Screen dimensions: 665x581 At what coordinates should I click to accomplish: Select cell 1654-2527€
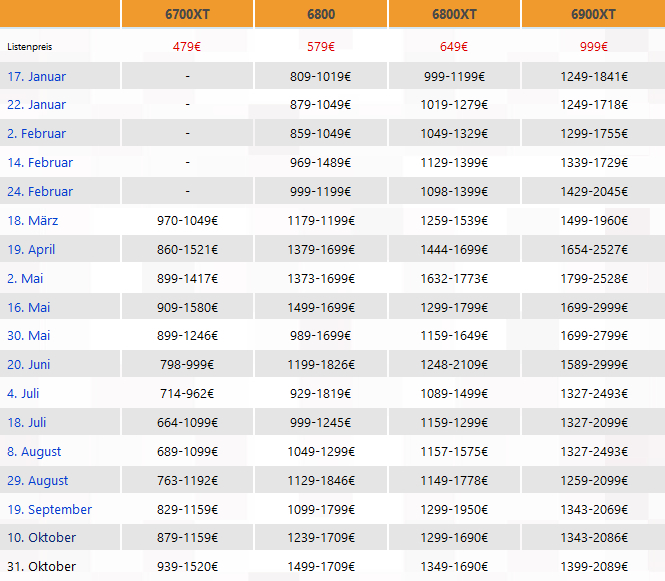click(x=594, y=249)
